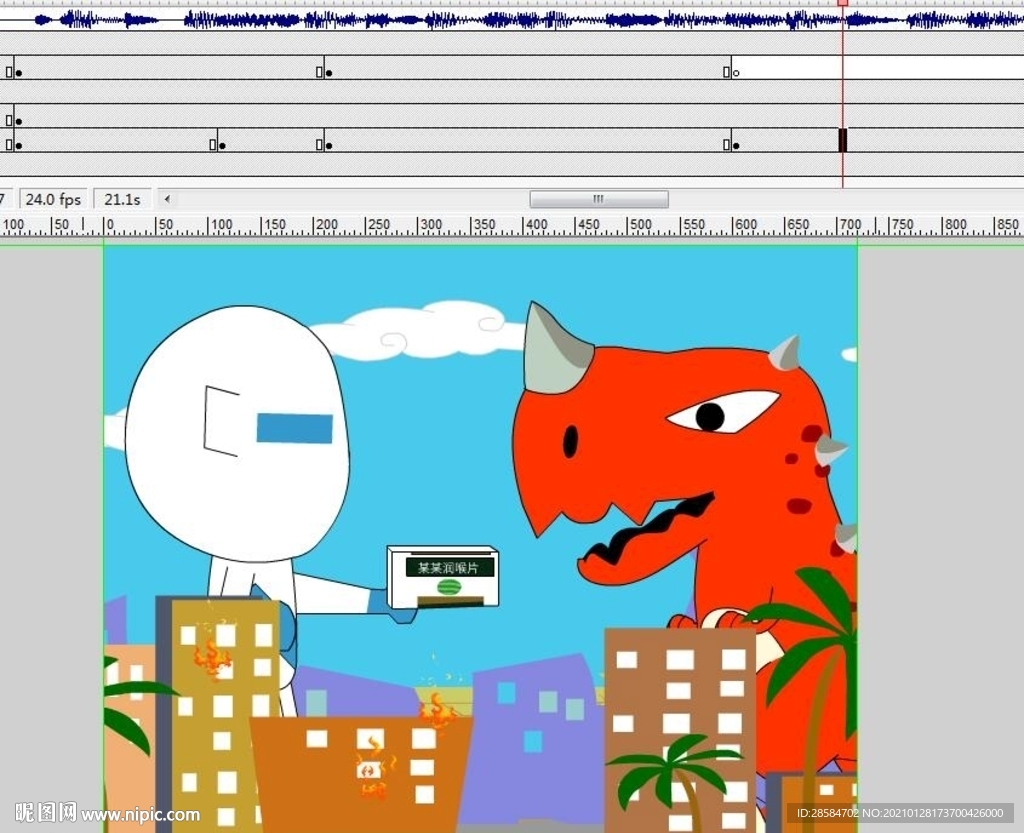Image resolution: width=1024 pixels, height=833 pixels.
Task: Select the white cloud behind the robot
Action: coord(410,332)
